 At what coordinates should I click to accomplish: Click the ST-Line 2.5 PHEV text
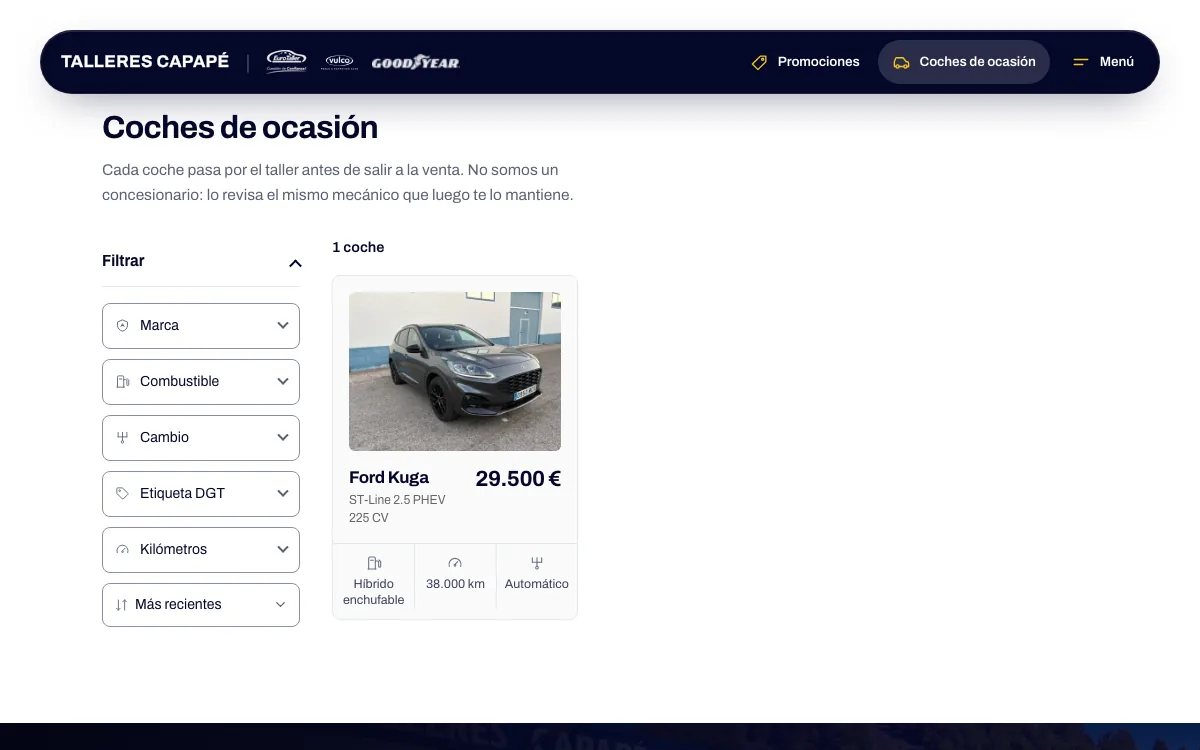coord(397,500)
